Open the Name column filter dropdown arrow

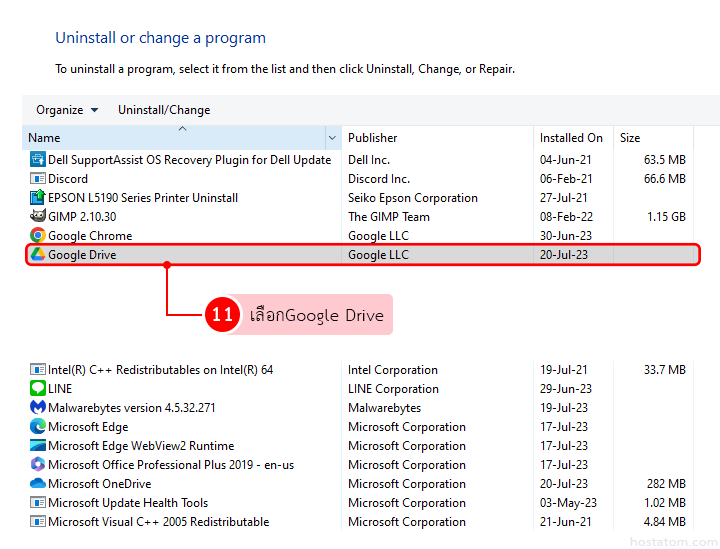pyautogui.click(x=332, y=138)
